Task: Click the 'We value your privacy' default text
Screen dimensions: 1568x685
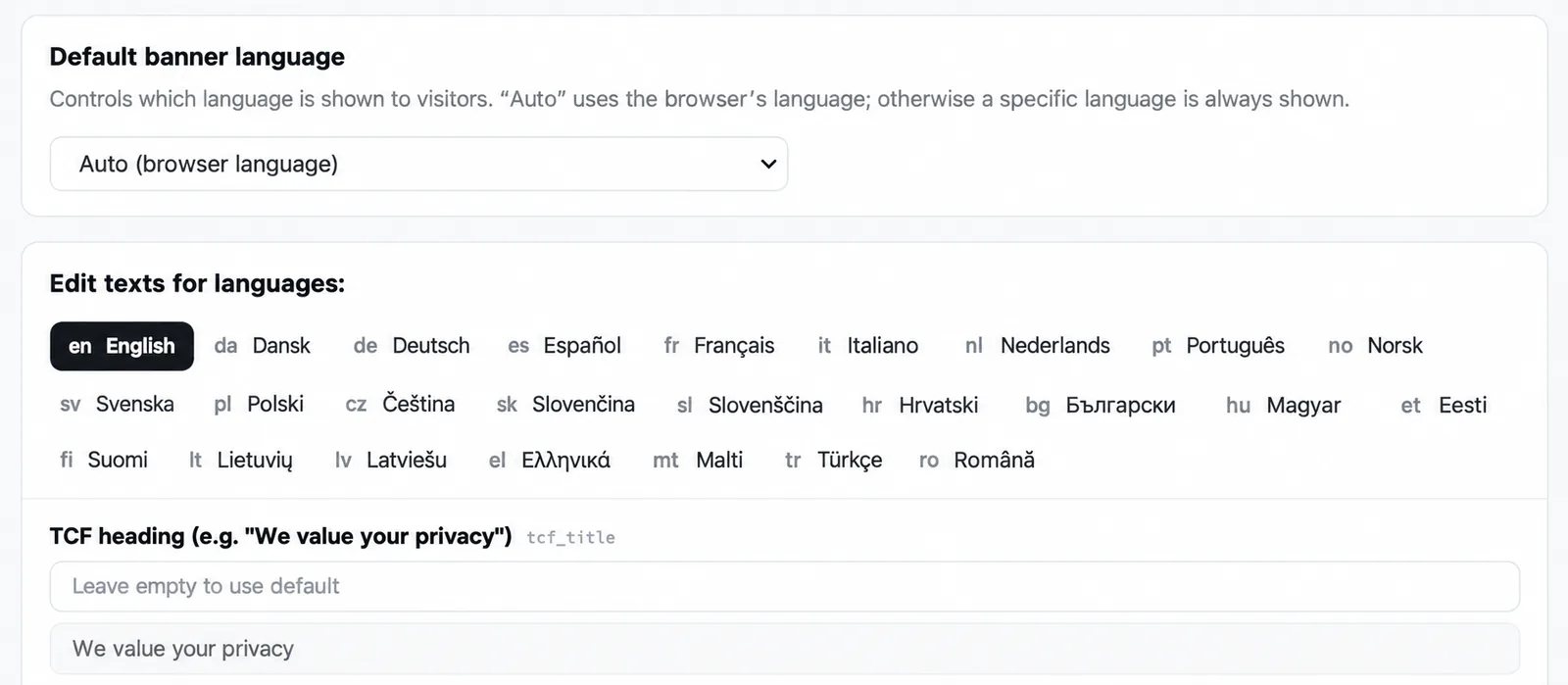Action: 183,649
